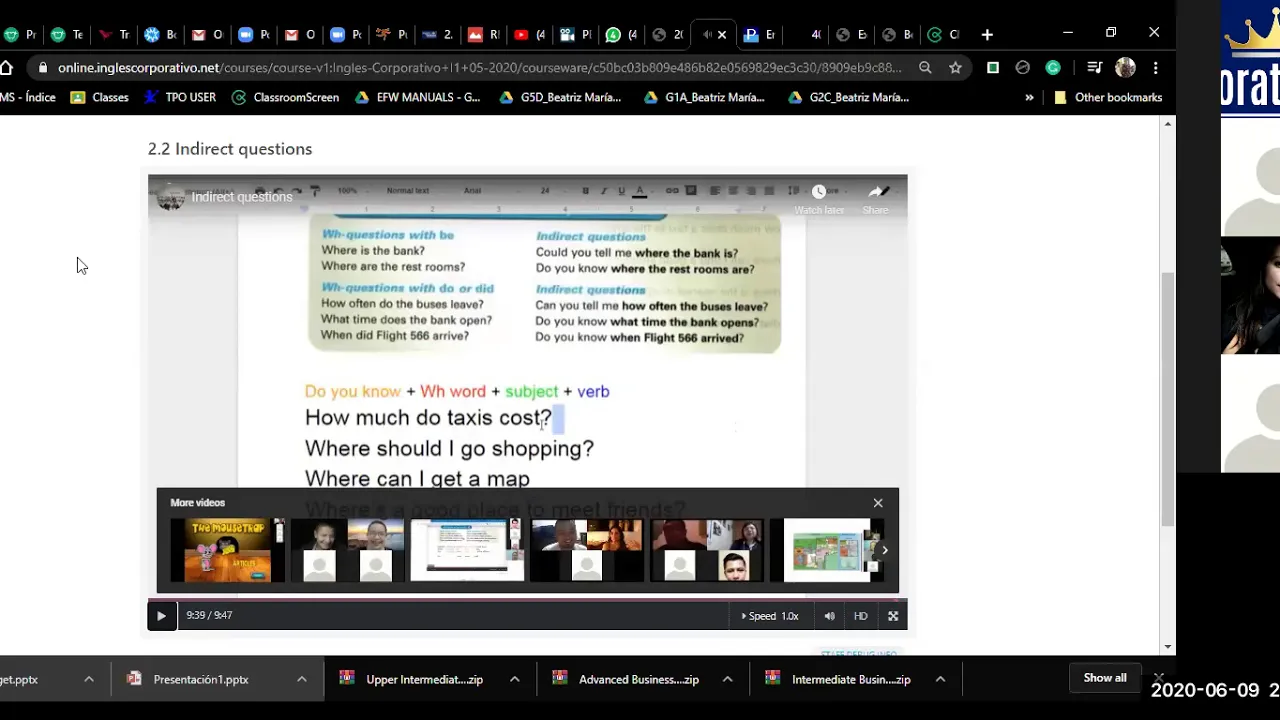Click the channel avatar beside video title
This screenshot has width=1280, height=720.
171,197
